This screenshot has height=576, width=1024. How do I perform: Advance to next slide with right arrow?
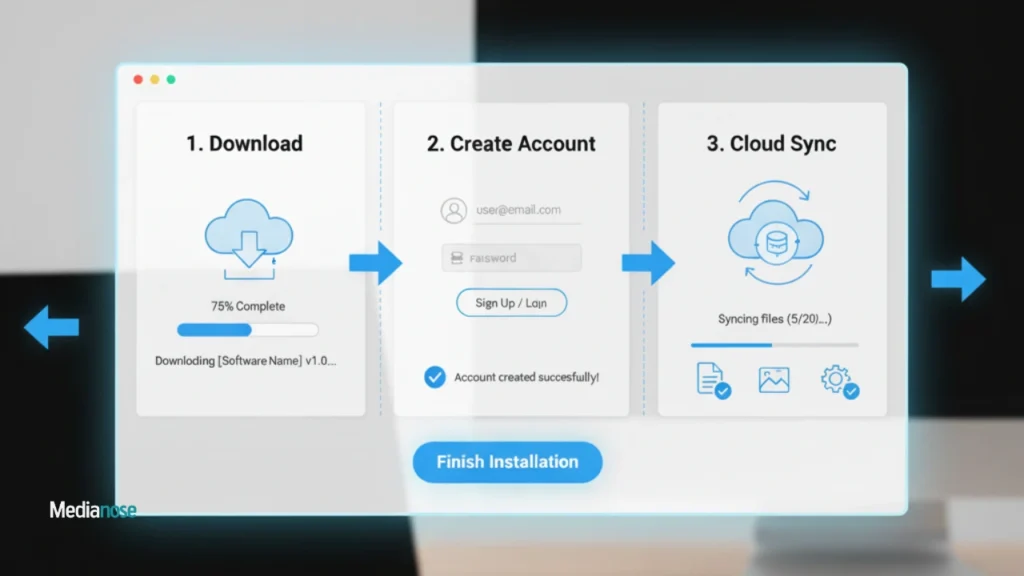point(958,279)
